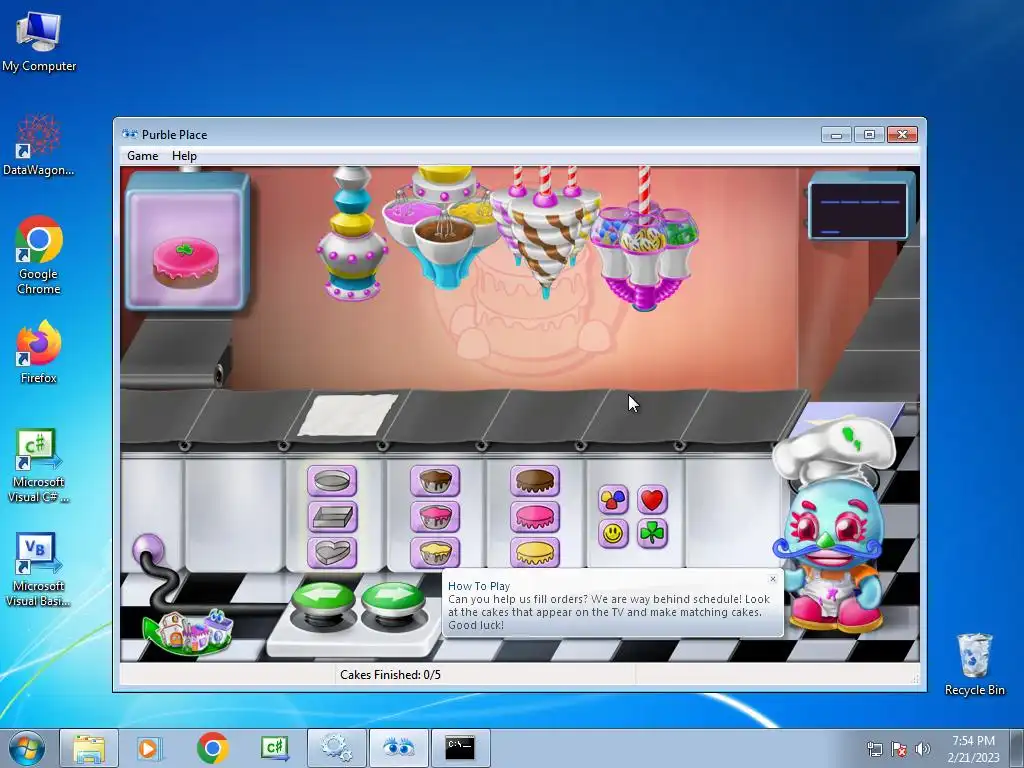This screenshot has height=768, width=1024.
Task: Open the Recycle Bin
Action: click(x=974, y=665)
